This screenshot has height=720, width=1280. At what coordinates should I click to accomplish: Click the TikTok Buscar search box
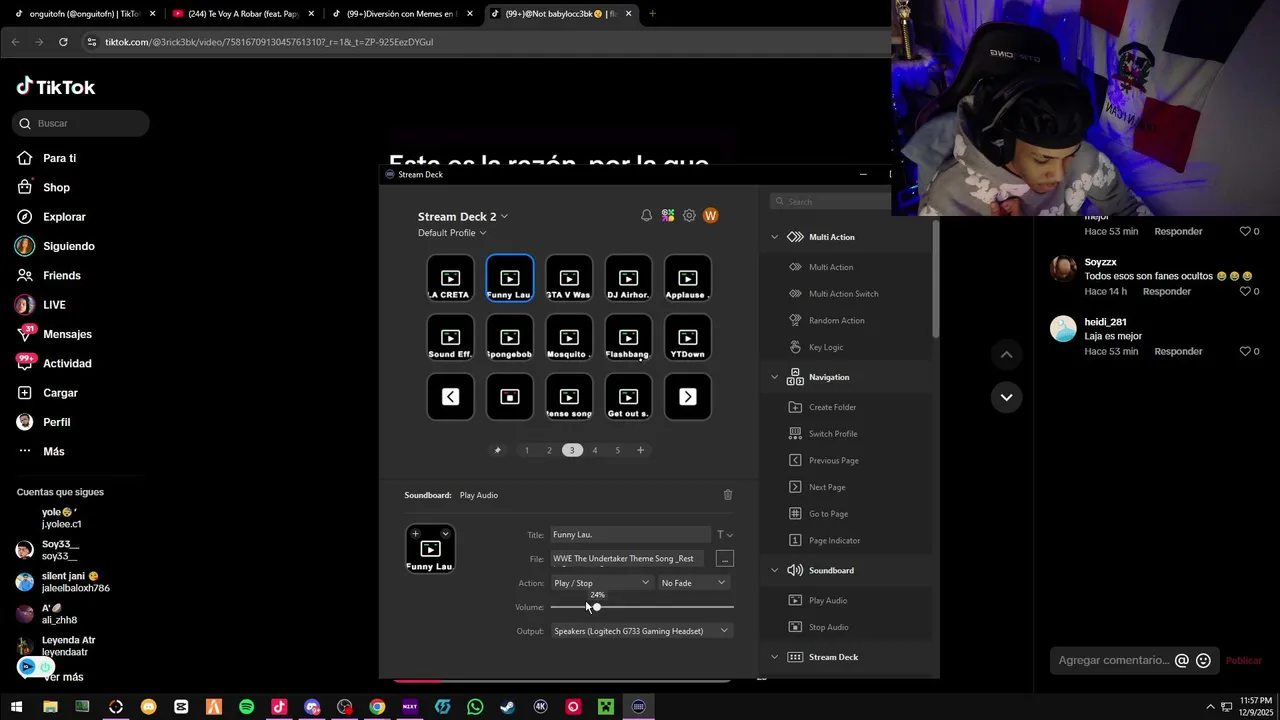tap(81, 123)
